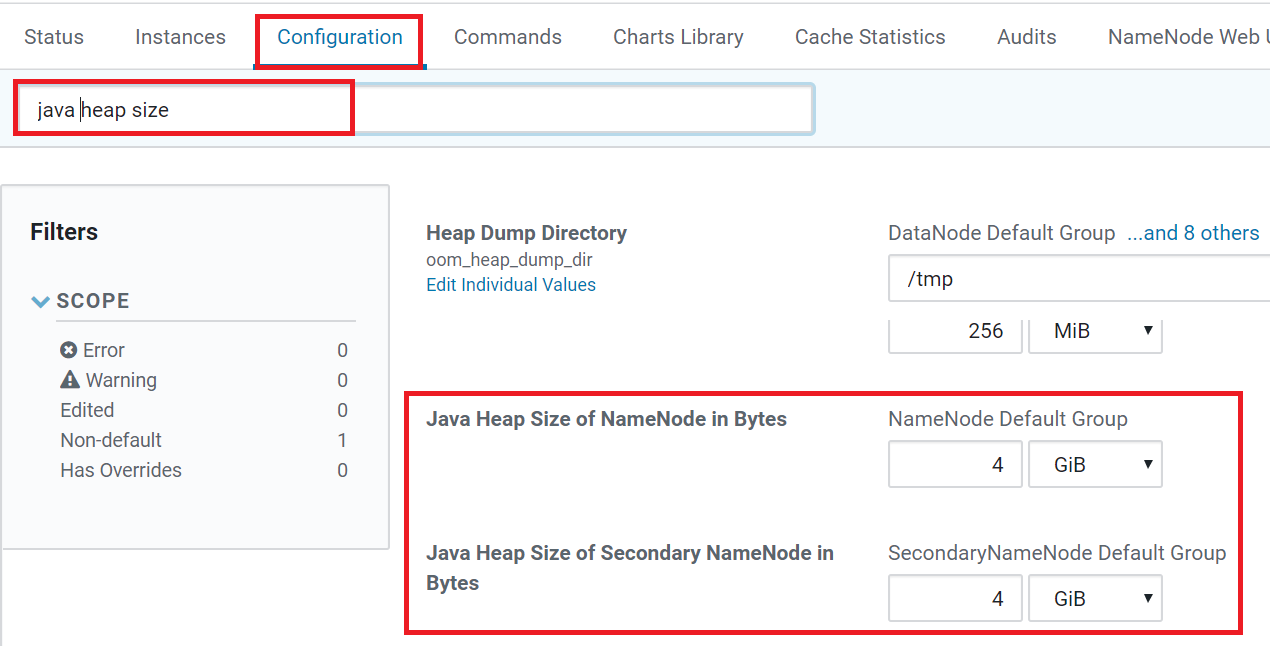Filter by Non-default scope
The width and height of the screenshot is (1270, 646).
pyautogui.click(x=111, y=440)
